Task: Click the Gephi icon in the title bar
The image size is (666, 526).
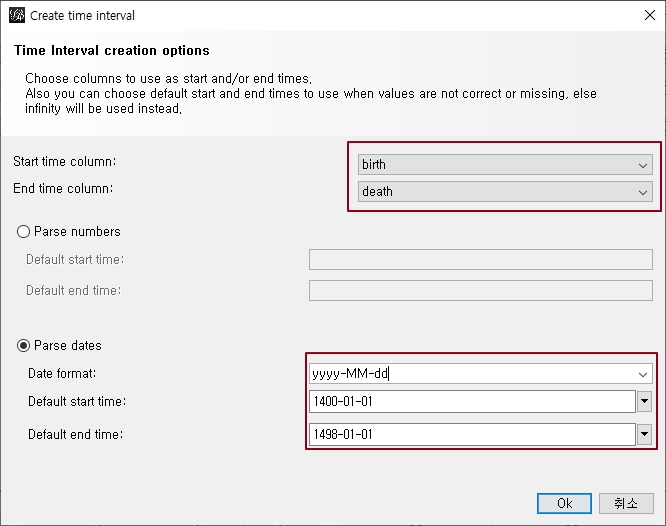Action: 16,16
